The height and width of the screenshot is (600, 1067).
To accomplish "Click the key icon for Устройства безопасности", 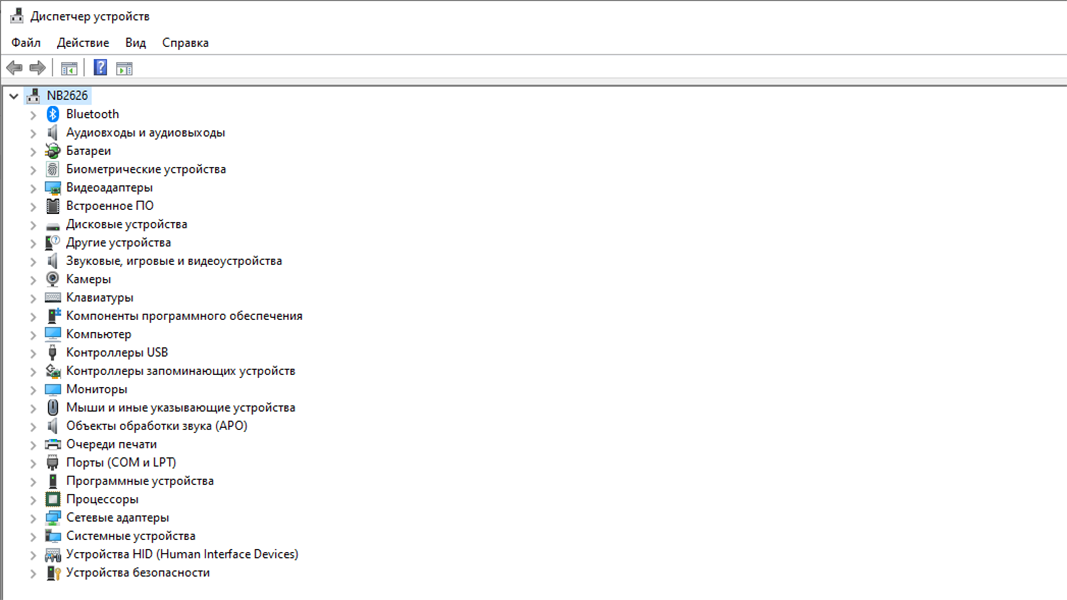I will tap(53, 573).
